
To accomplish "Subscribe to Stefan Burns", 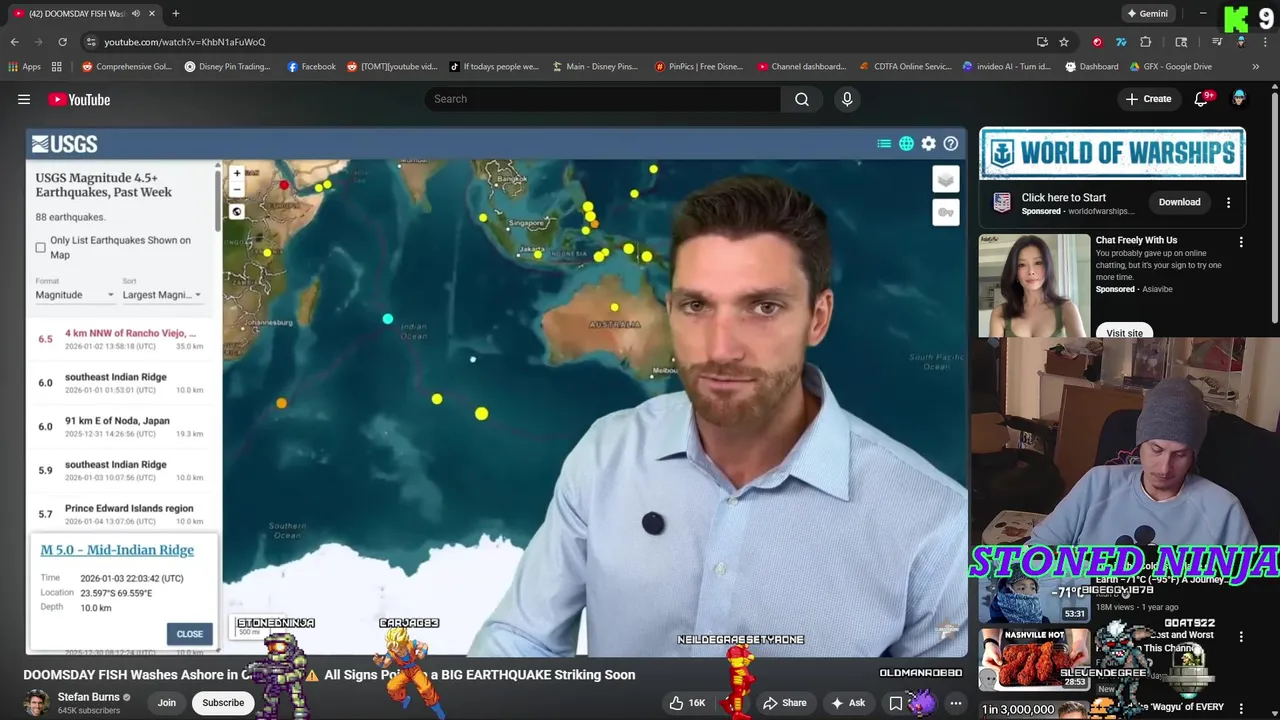I will (223, 703).
